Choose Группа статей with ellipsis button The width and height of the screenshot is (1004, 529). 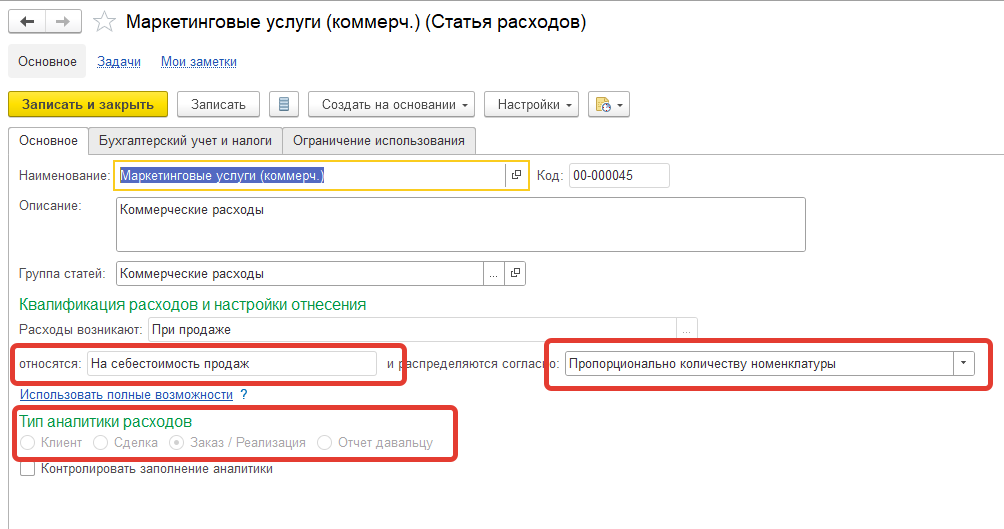pos(494,273)
